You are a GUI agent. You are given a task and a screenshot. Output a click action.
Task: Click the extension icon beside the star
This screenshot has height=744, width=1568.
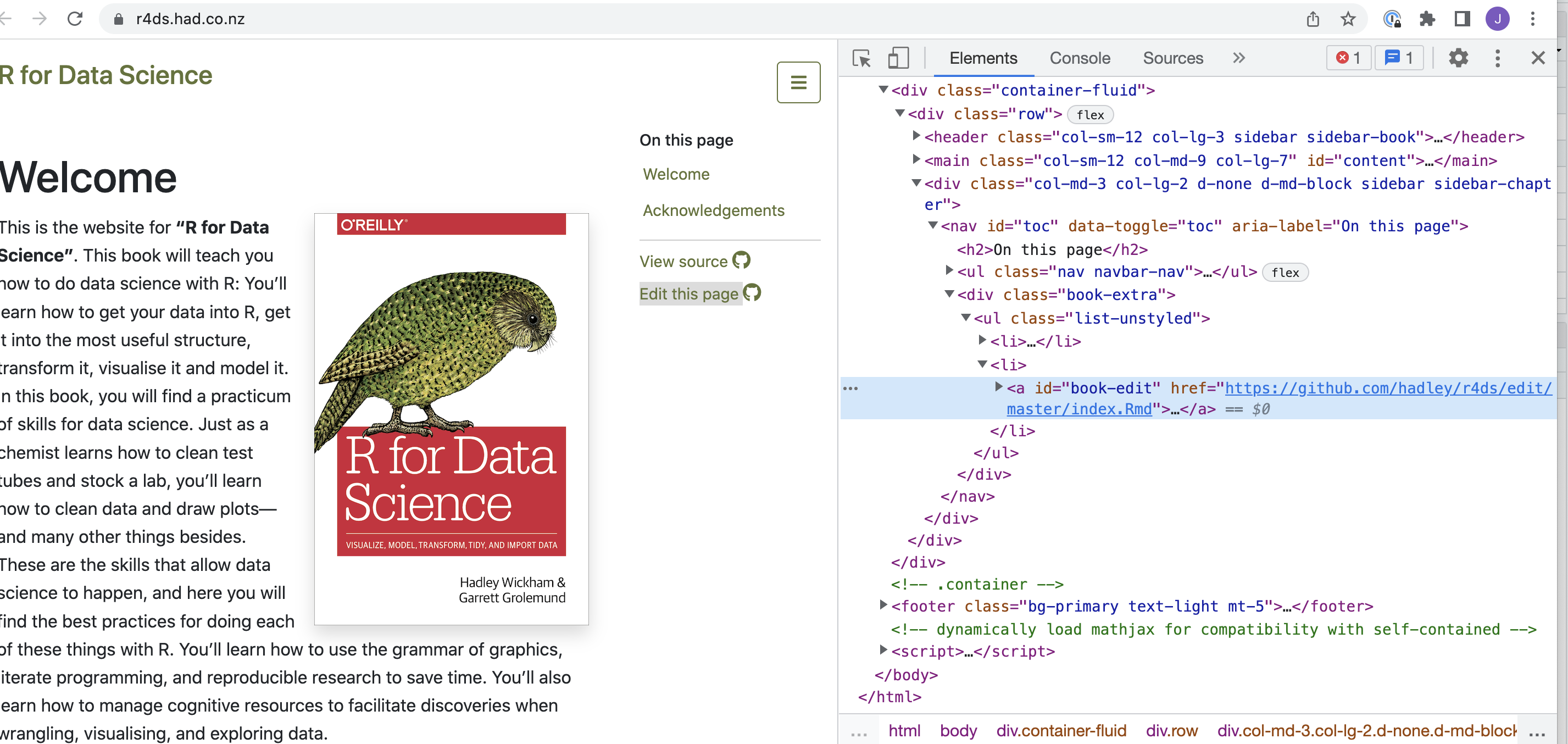tap(1392, 19)
